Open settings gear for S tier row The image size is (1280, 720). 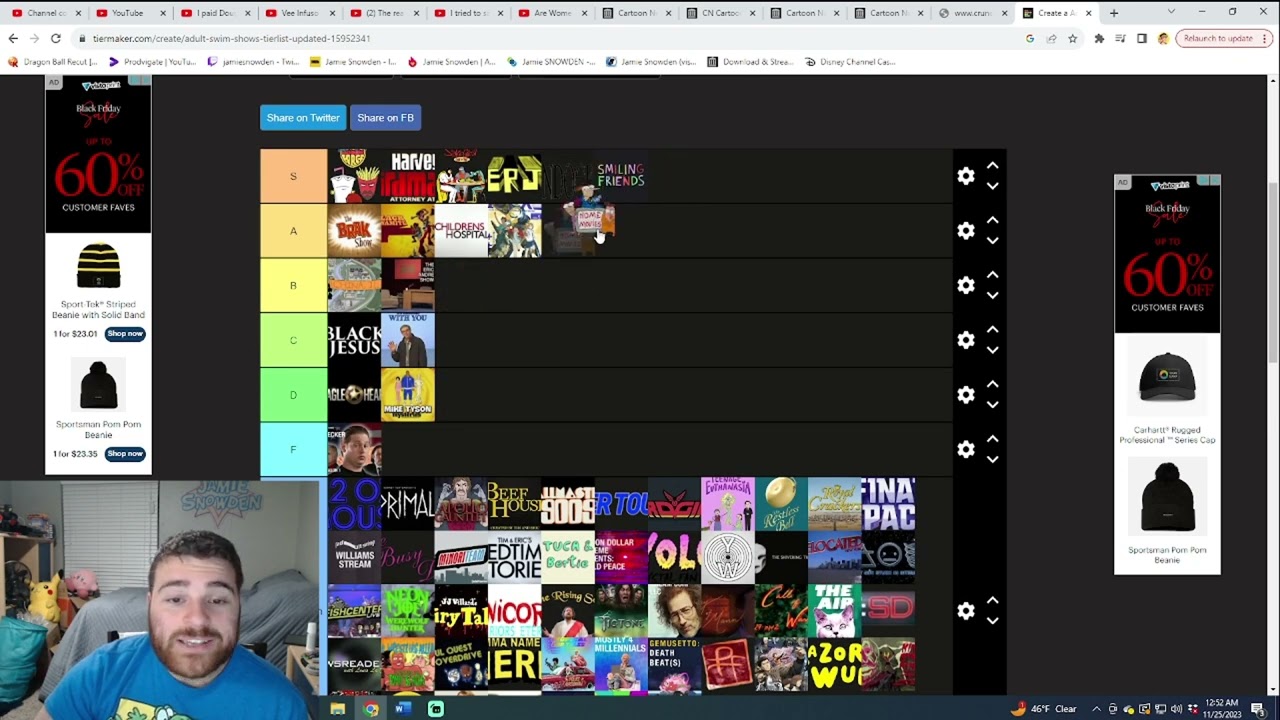point(965,176)
